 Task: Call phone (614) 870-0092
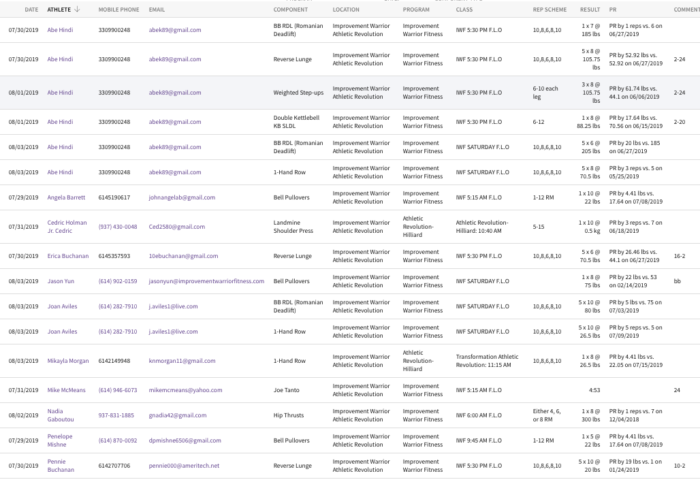118,440
